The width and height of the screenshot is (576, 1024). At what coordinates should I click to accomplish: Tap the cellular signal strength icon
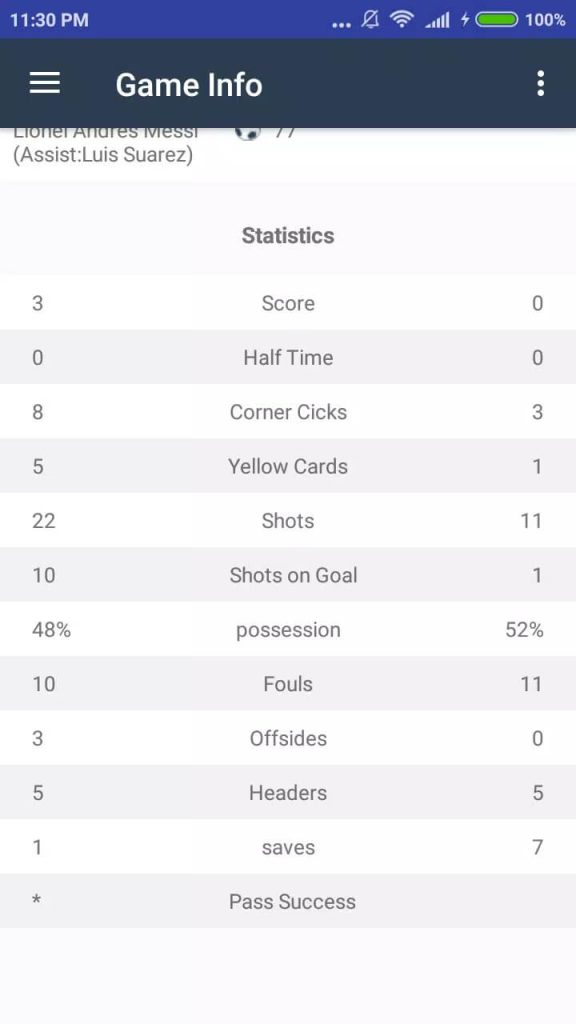coord(438,20)
